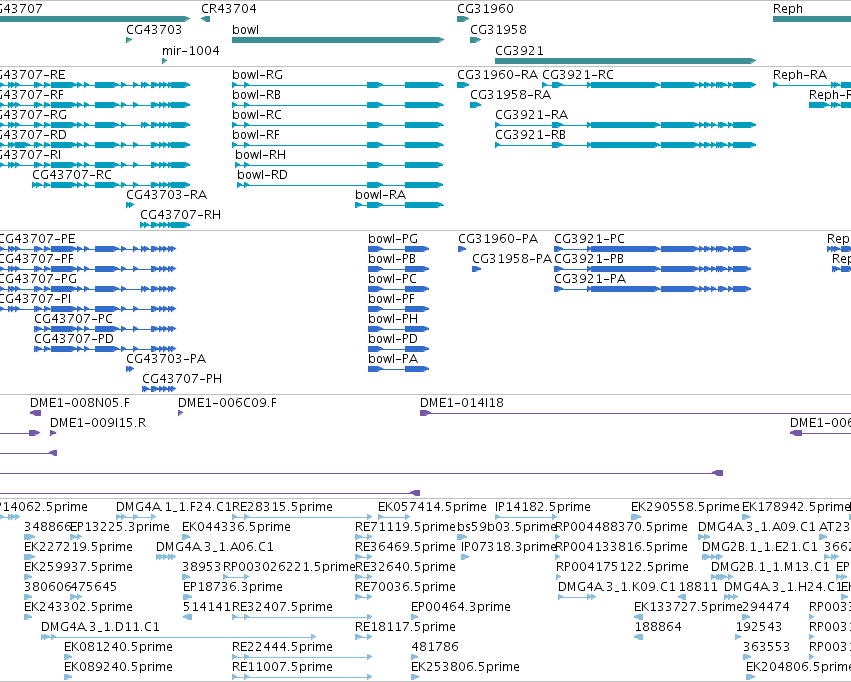Select the DME1-009I15.R clone marker

pyautogui.click(x=53, y=433)
